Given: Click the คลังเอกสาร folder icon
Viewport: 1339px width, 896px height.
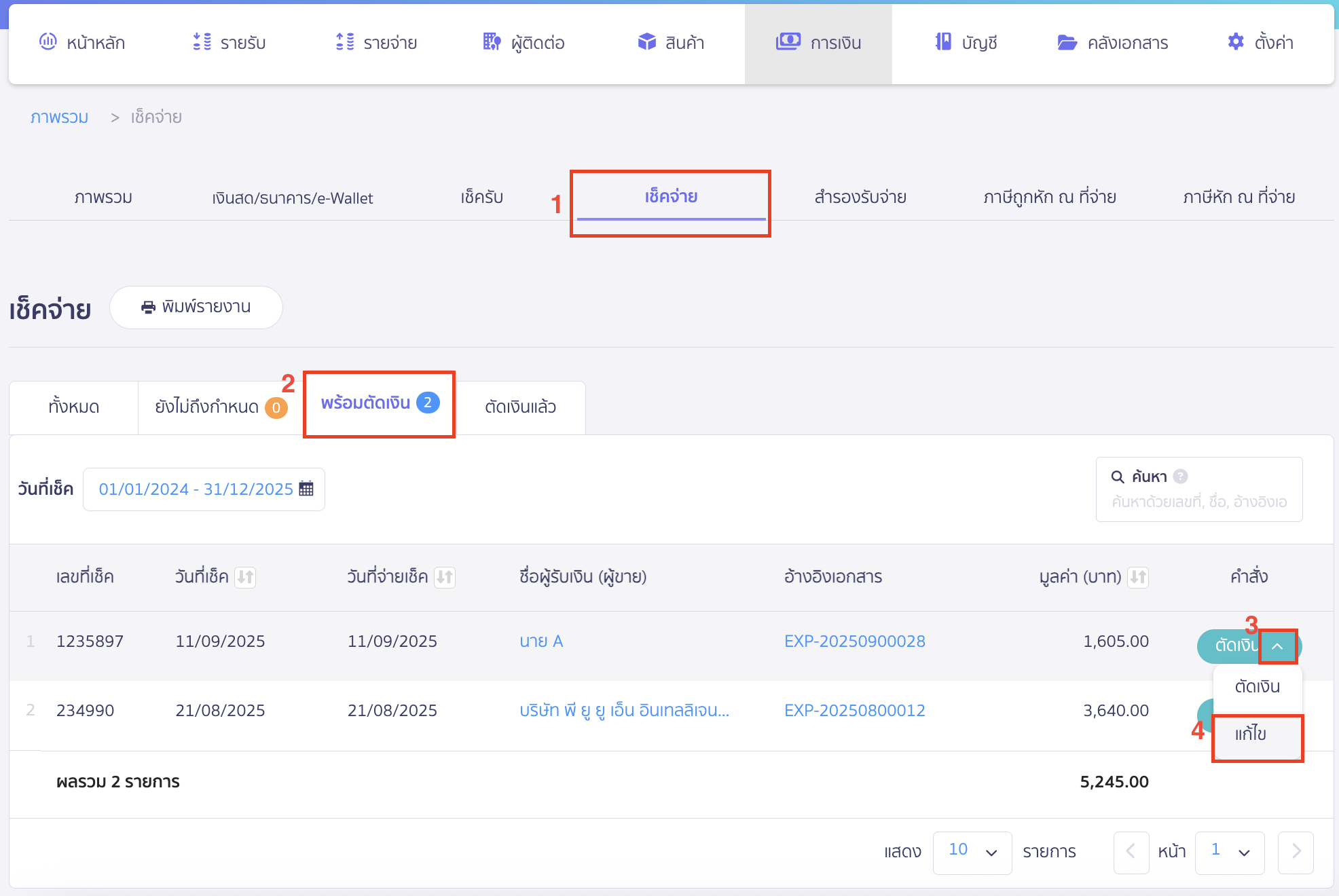Looking at the screenshot, I should pyautogui.click(x=1067, y=43).
